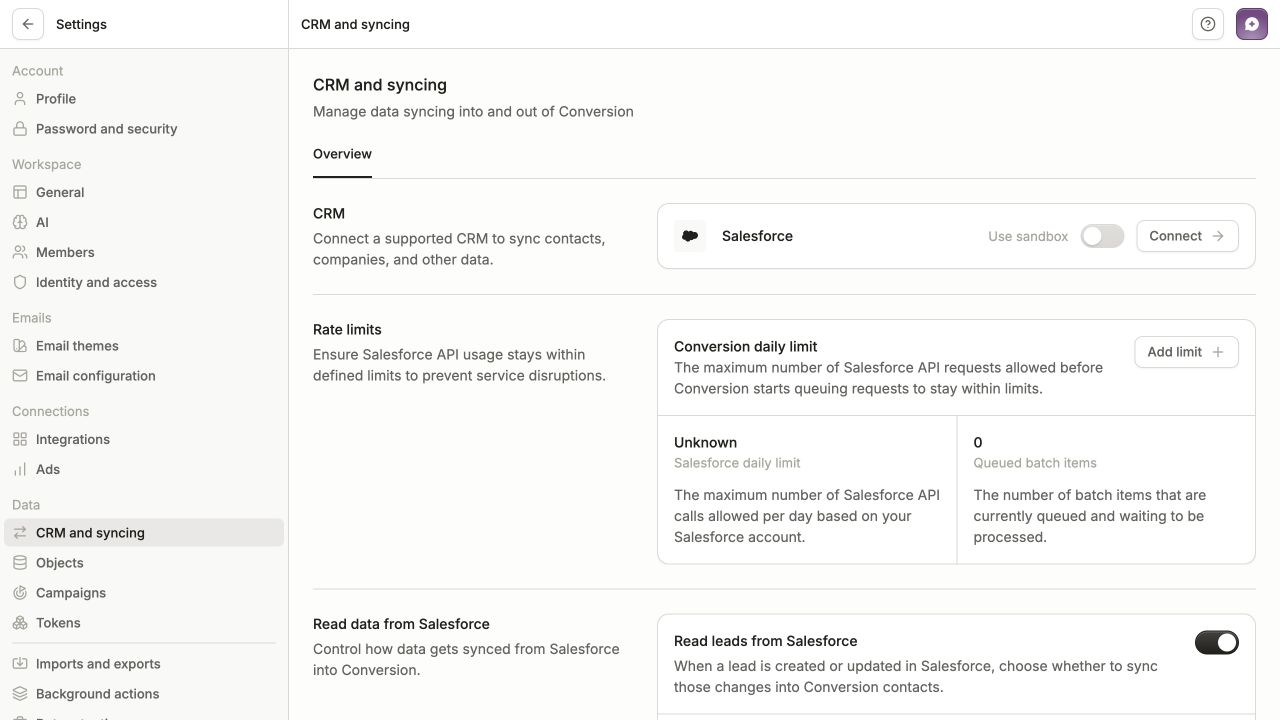
Task: Open the Ads settings page
Action: click(x=144, y=469)
